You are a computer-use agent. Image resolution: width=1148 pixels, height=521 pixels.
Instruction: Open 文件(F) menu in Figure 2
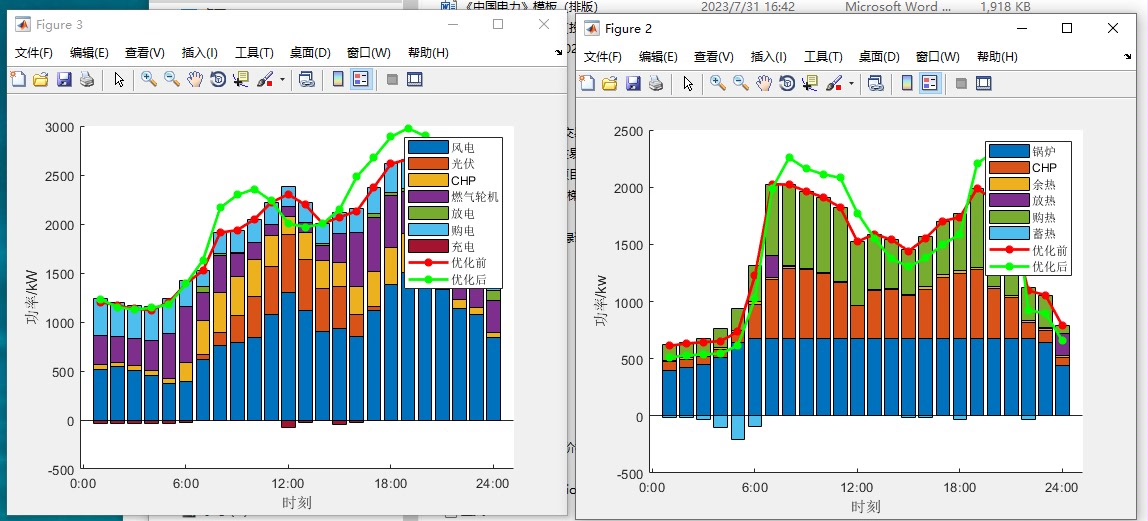coord(603,57)
